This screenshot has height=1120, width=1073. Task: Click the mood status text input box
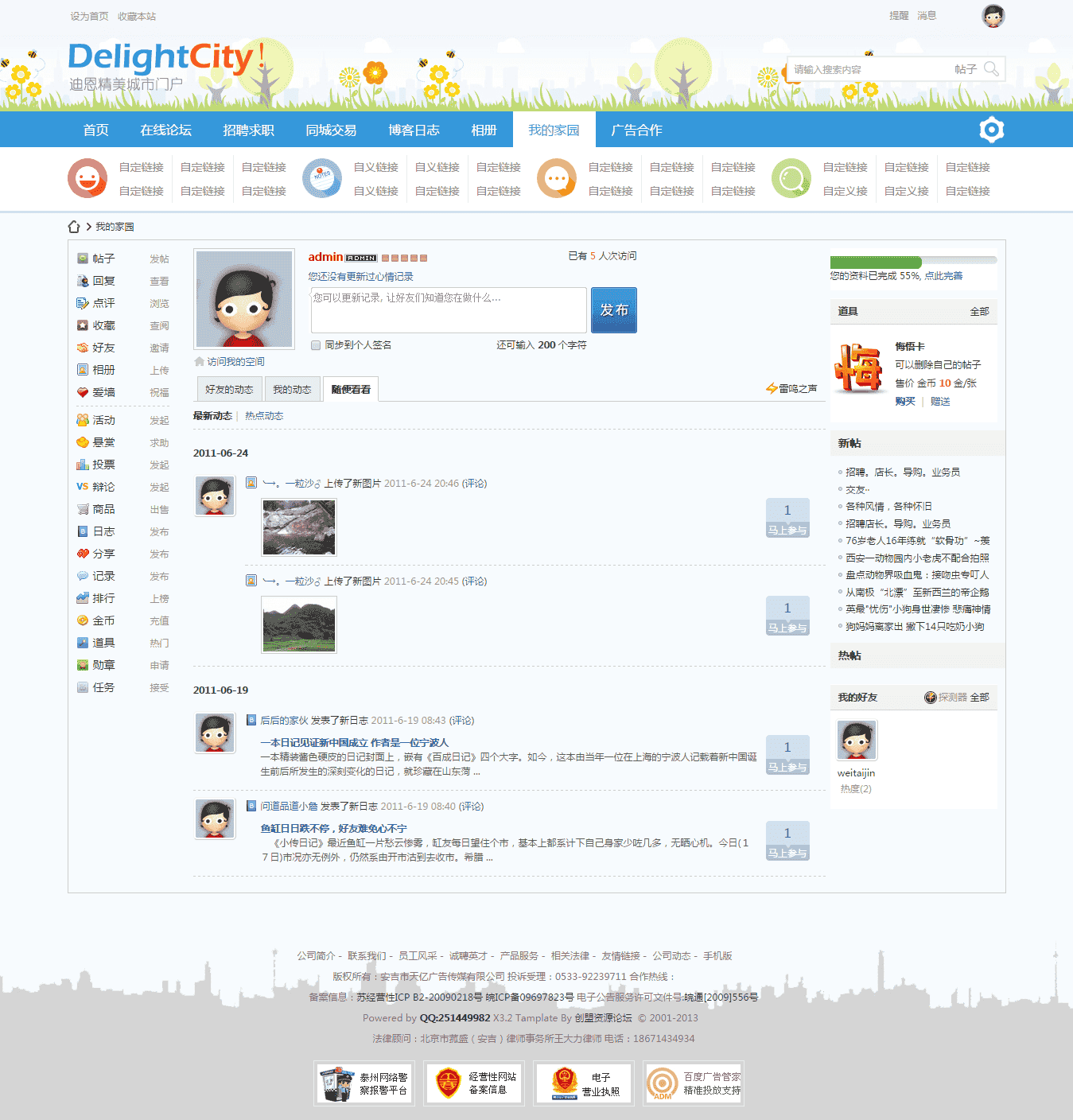point(449,310)
